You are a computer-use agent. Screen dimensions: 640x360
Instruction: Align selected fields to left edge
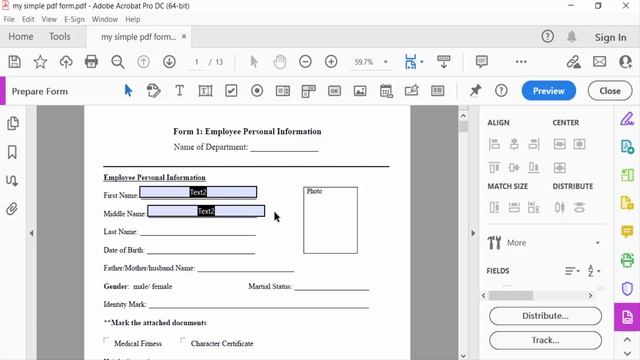coord(494,144)
